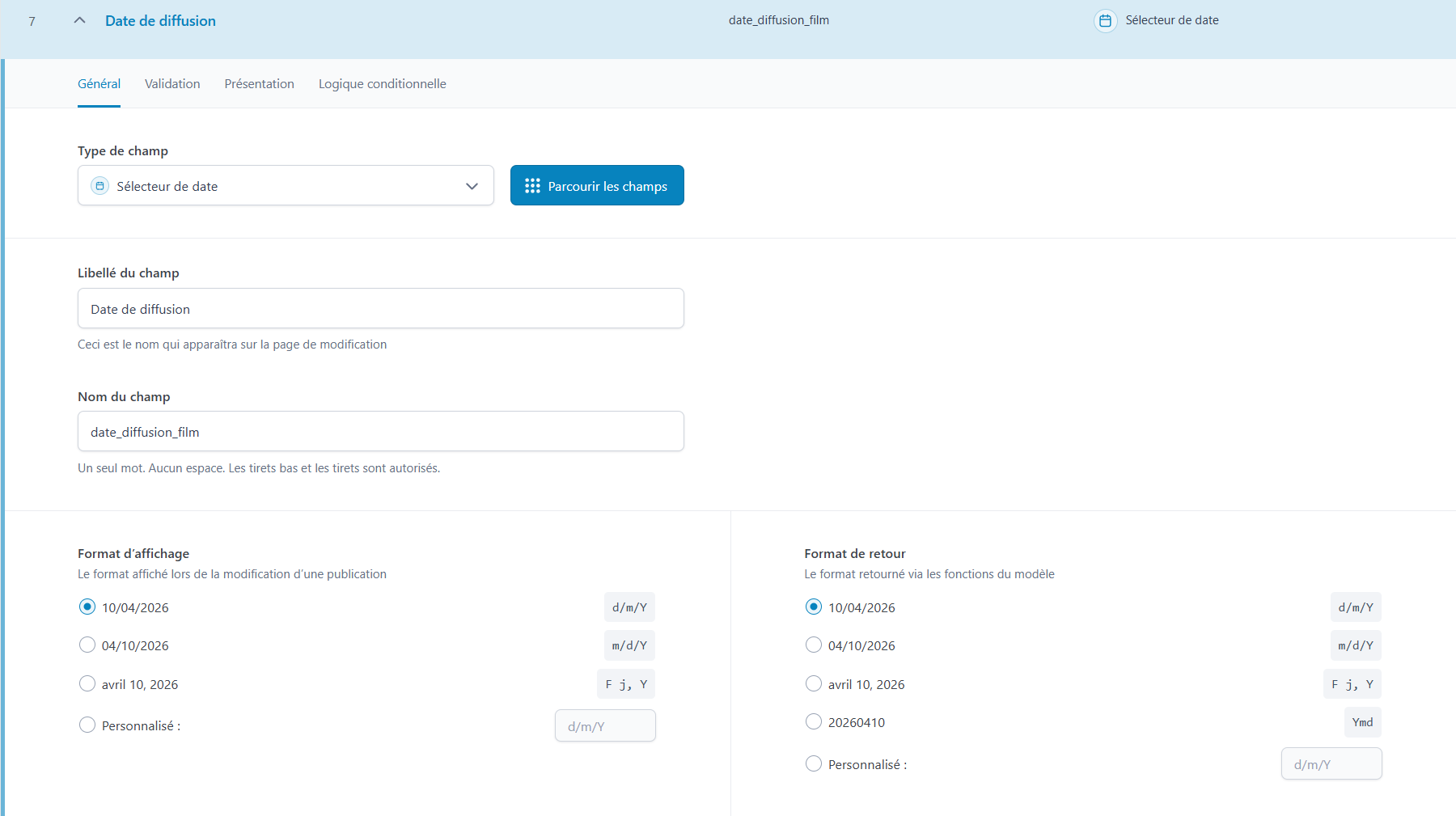
Task: Open the Présentation tab
Action: coord(259,84)
